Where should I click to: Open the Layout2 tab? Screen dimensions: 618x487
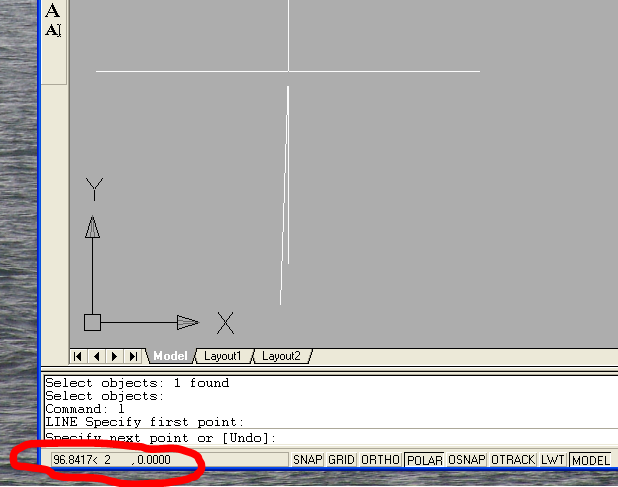click(x=281, y=356)
